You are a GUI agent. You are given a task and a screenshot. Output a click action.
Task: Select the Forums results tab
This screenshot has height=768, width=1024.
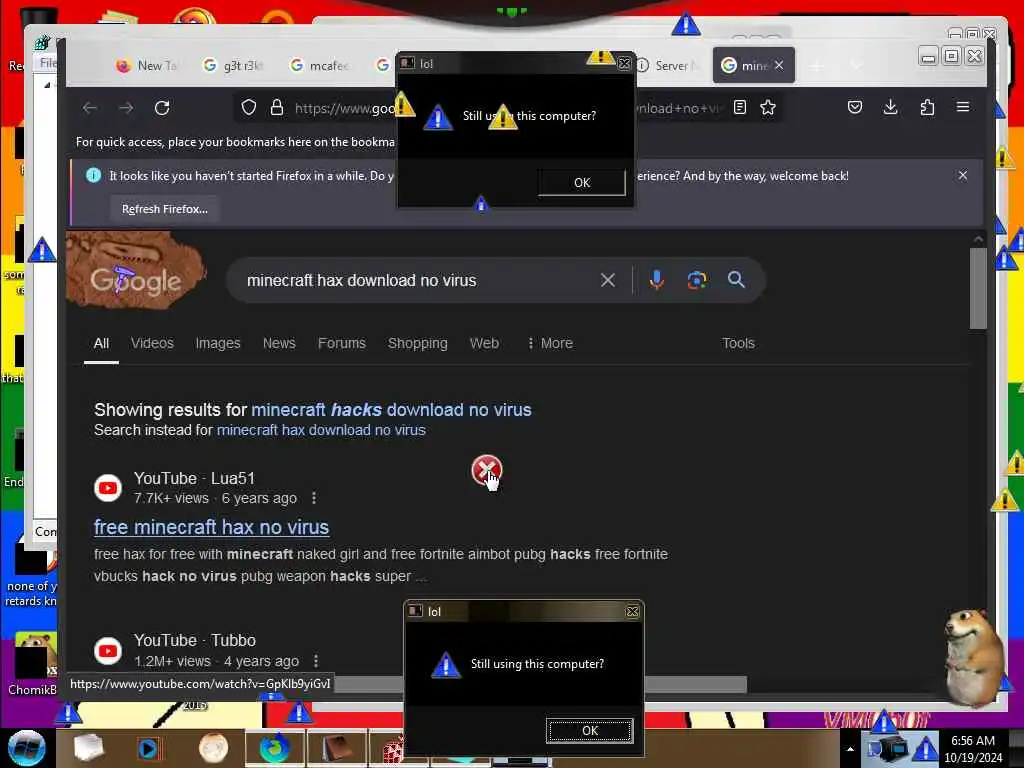(342, 344)
